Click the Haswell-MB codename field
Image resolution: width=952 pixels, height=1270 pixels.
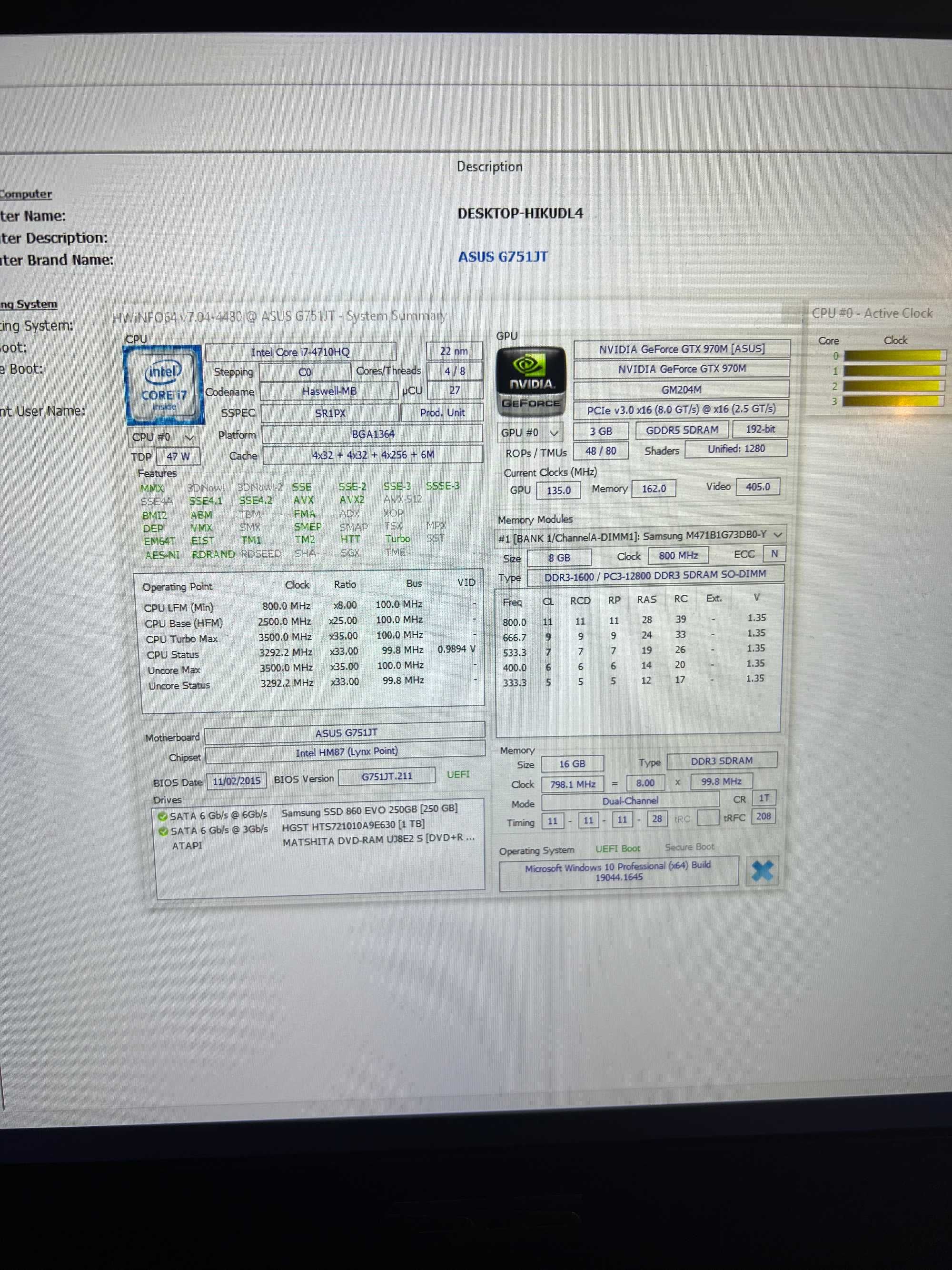(329, 391)
